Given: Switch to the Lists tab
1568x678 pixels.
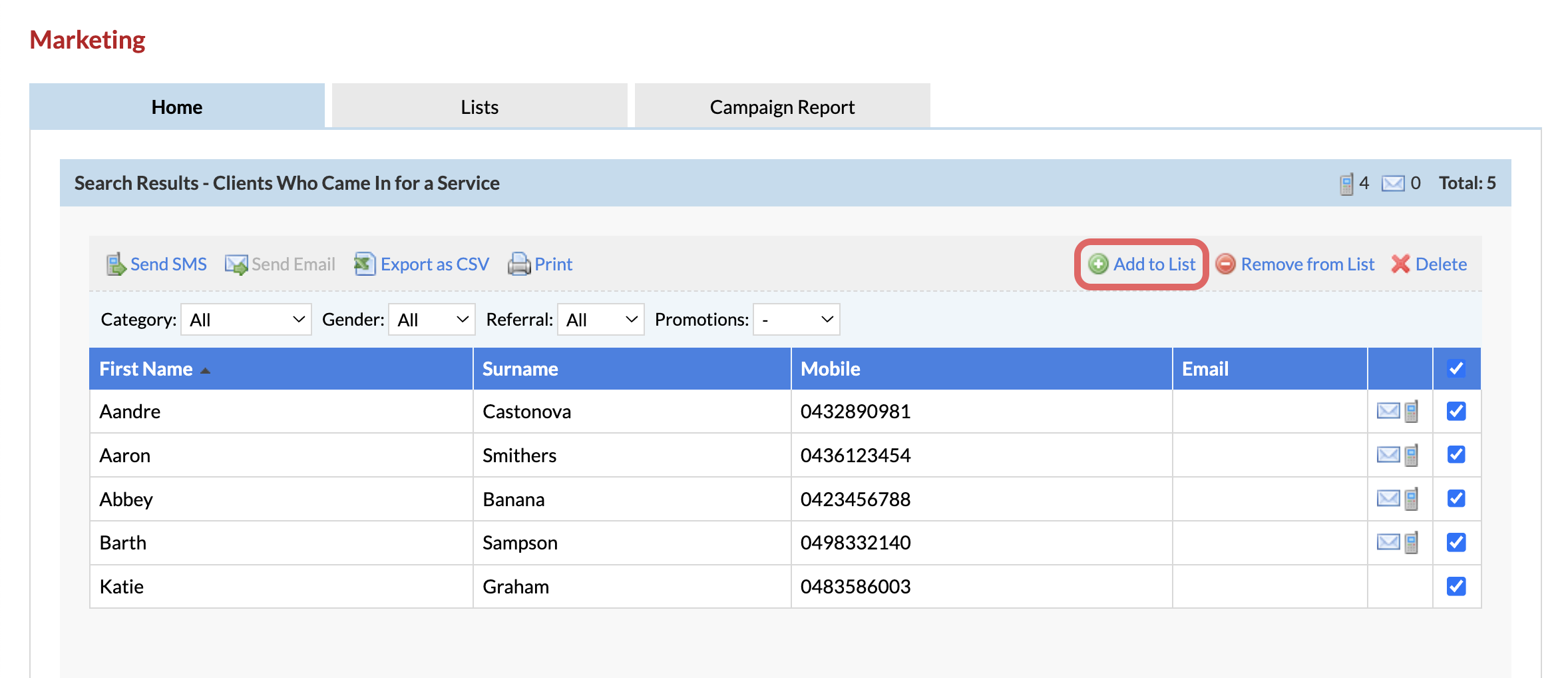Looking at the screenshot, I should point(479,107).
